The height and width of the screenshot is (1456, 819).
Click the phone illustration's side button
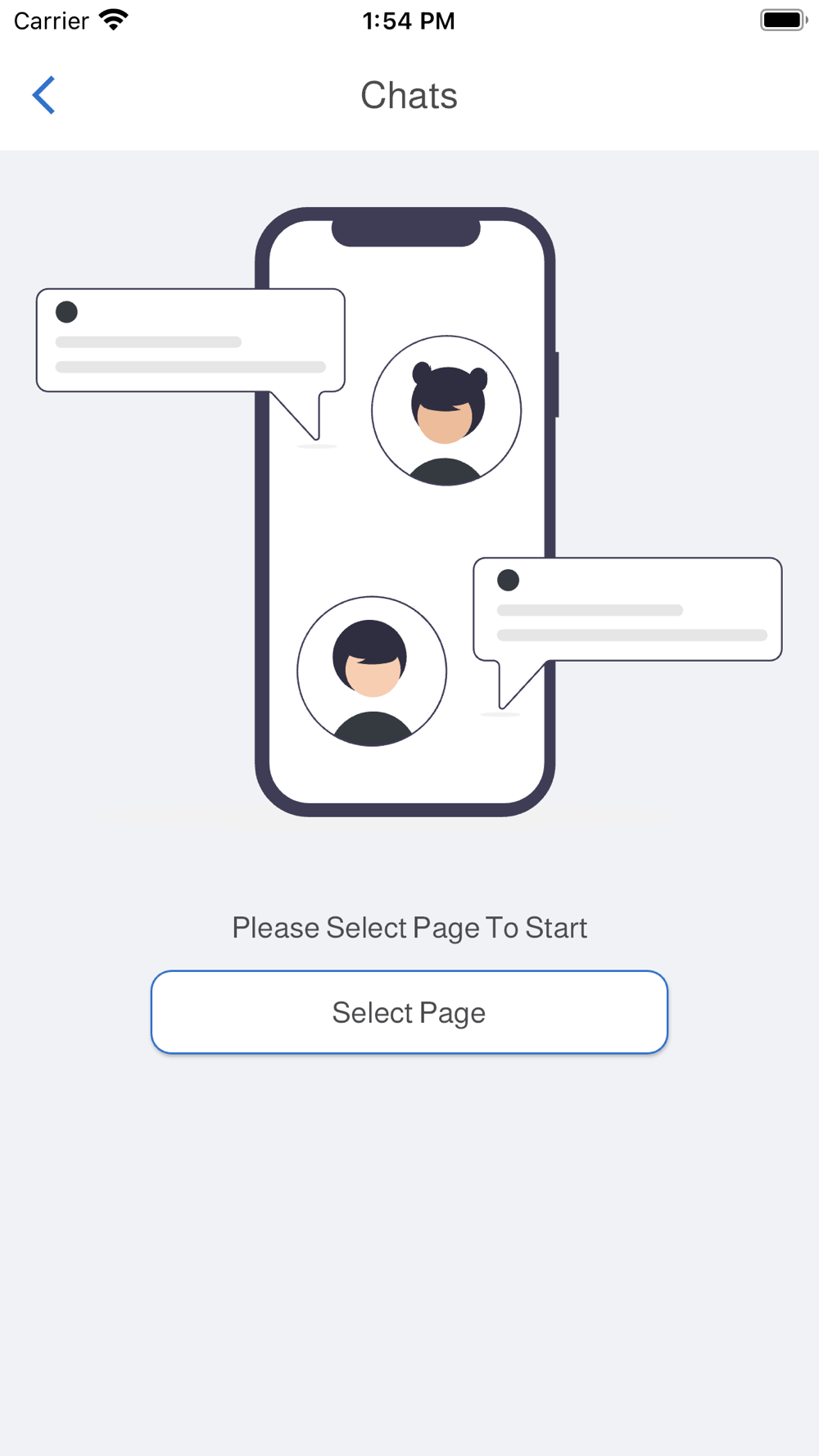(557, 385)
